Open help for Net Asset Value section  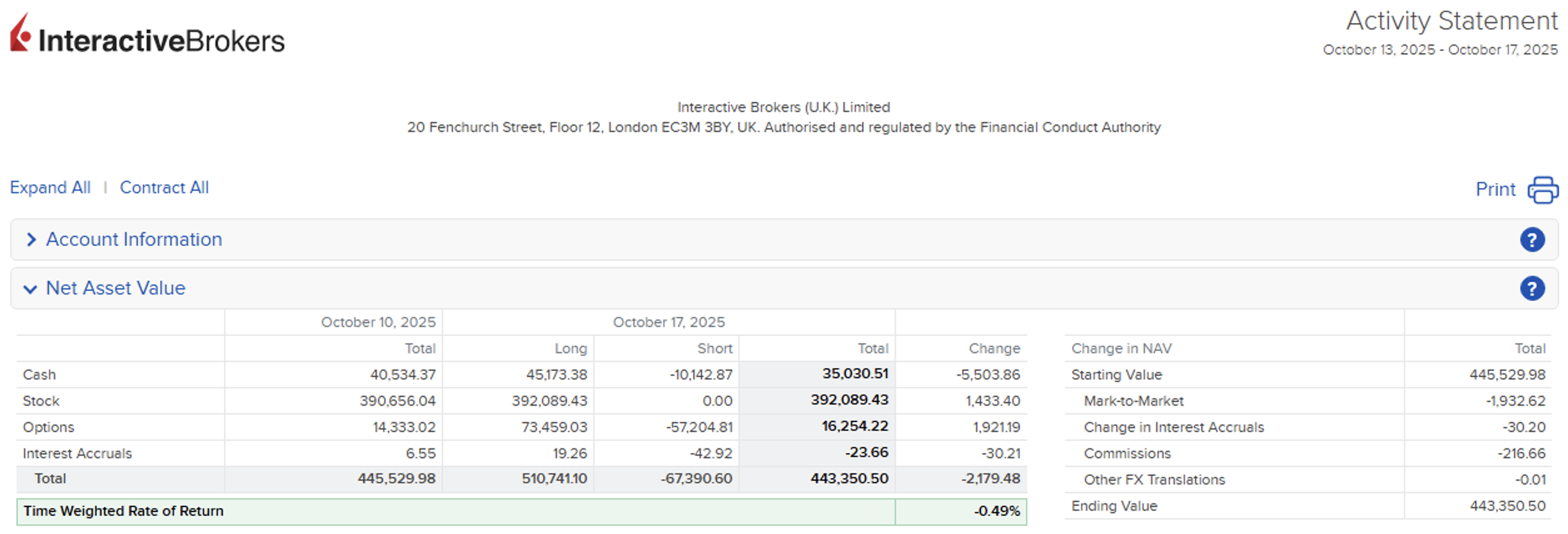click(x=1532, y=289)
